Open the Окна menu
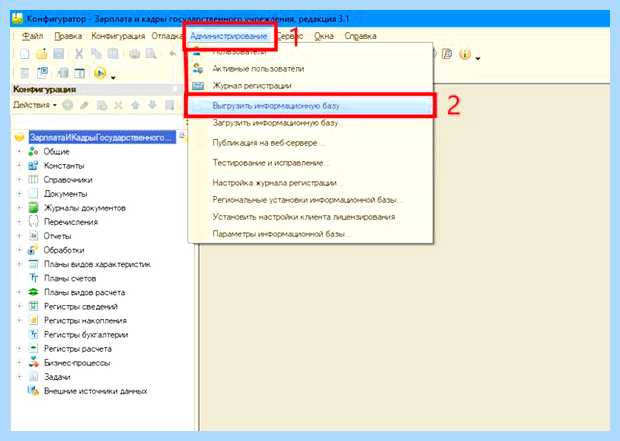This screenshot has width=620, height=441. 323,36
